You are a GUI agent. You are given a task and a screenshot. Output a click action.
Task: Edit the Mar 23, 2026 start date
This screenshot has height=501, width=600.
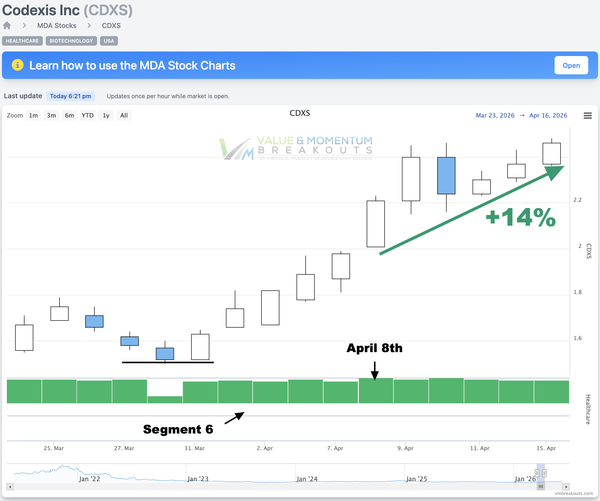click(x=495, y=116)
